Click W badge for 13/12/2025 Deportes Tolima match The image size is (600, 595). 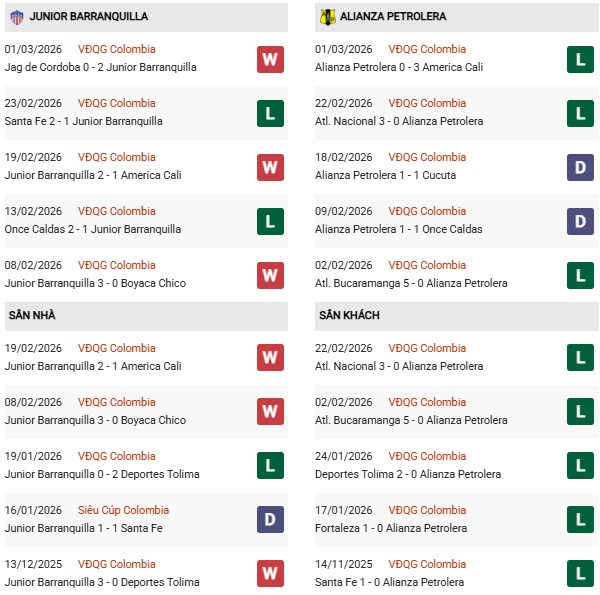(x=270, y=574)
